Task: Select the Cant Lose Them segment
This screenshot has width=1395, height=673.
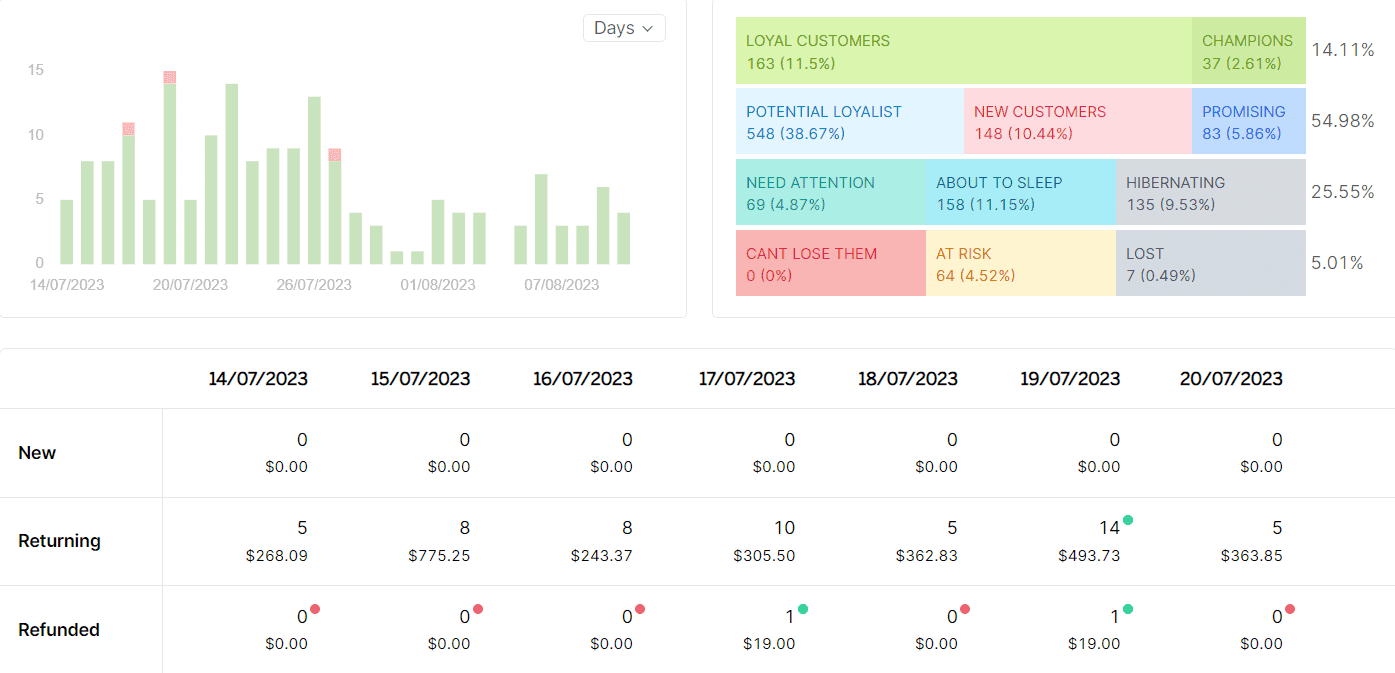Action: [x=831, y=263]
